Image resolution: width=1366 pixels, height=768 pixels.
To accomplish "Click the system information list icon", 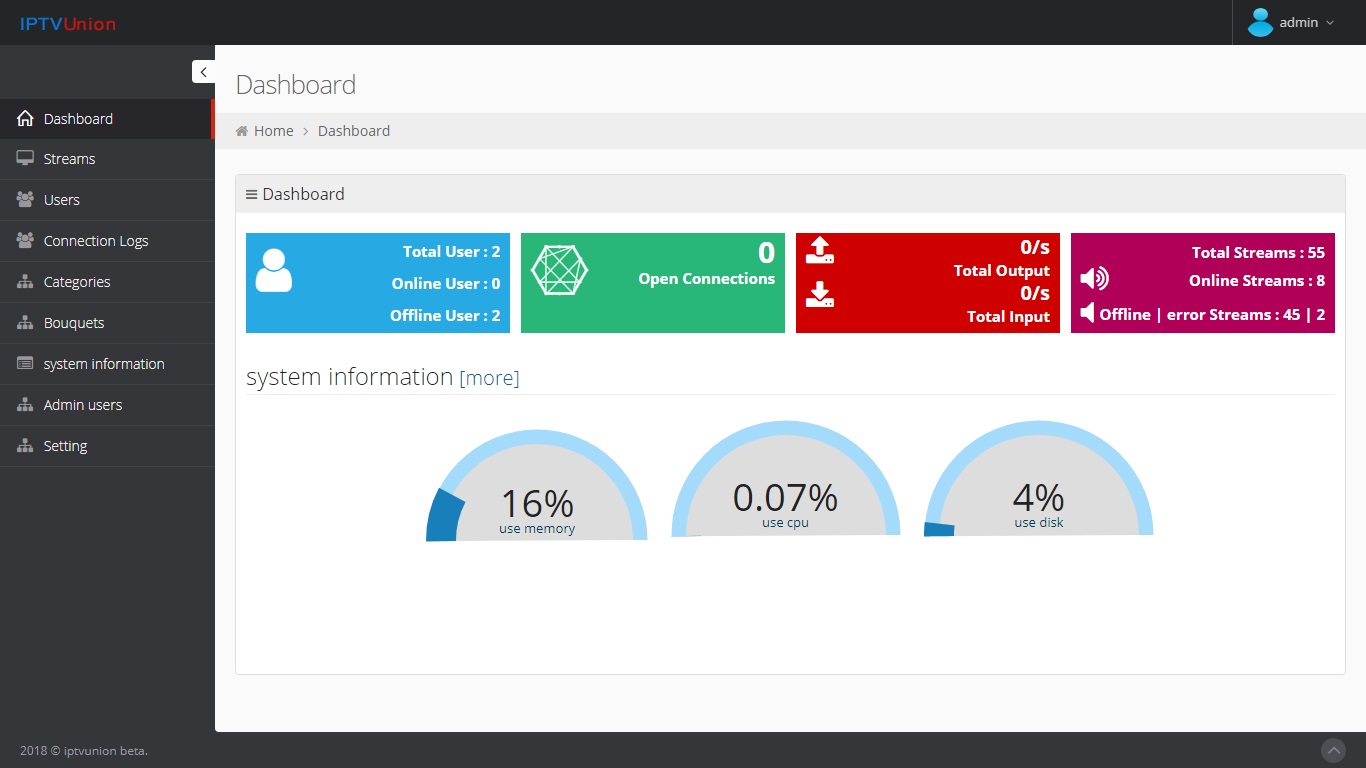I will point(25,364).
